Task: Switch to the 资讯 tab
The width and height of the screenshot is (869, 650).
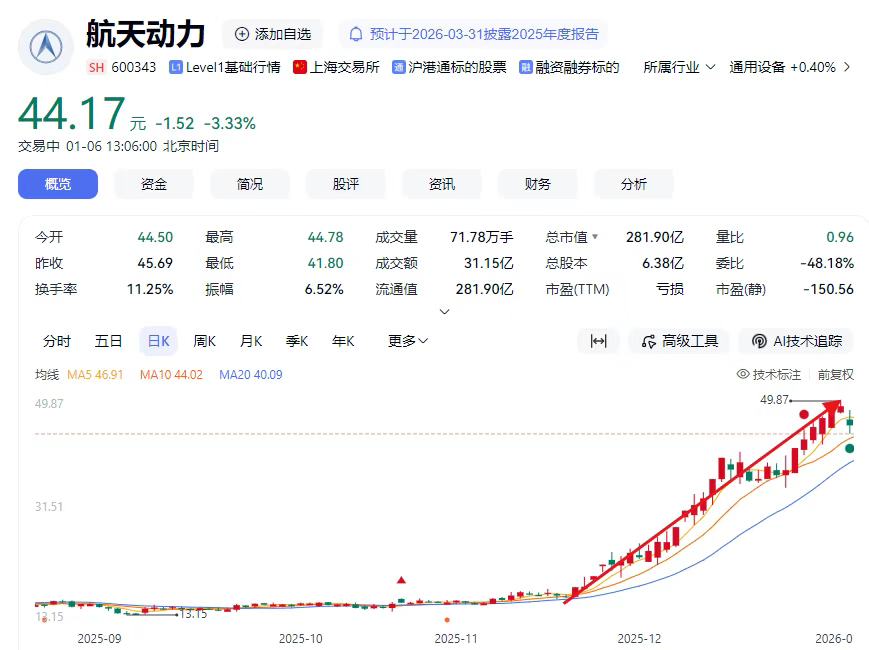Action: [441, 184]
